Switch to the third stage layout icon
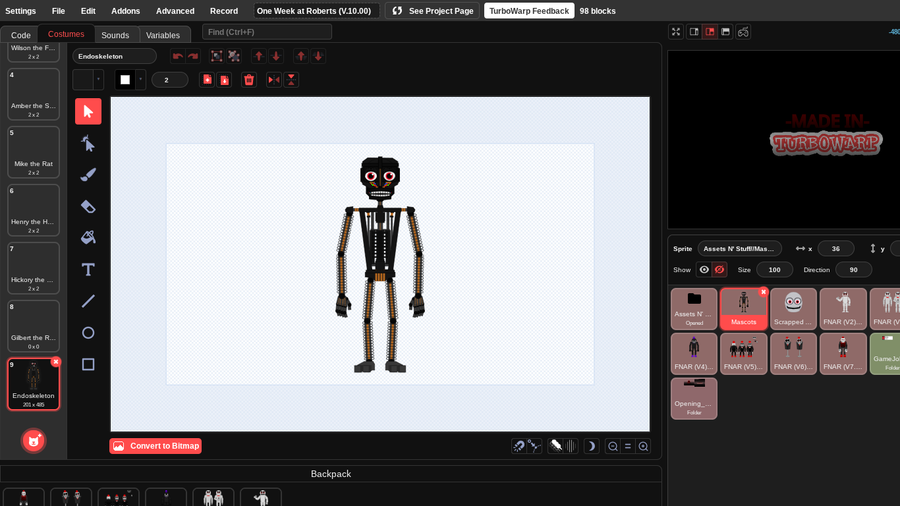Image resolution: width=900 pixels, height=506 pixels. (x=726, y=32)
